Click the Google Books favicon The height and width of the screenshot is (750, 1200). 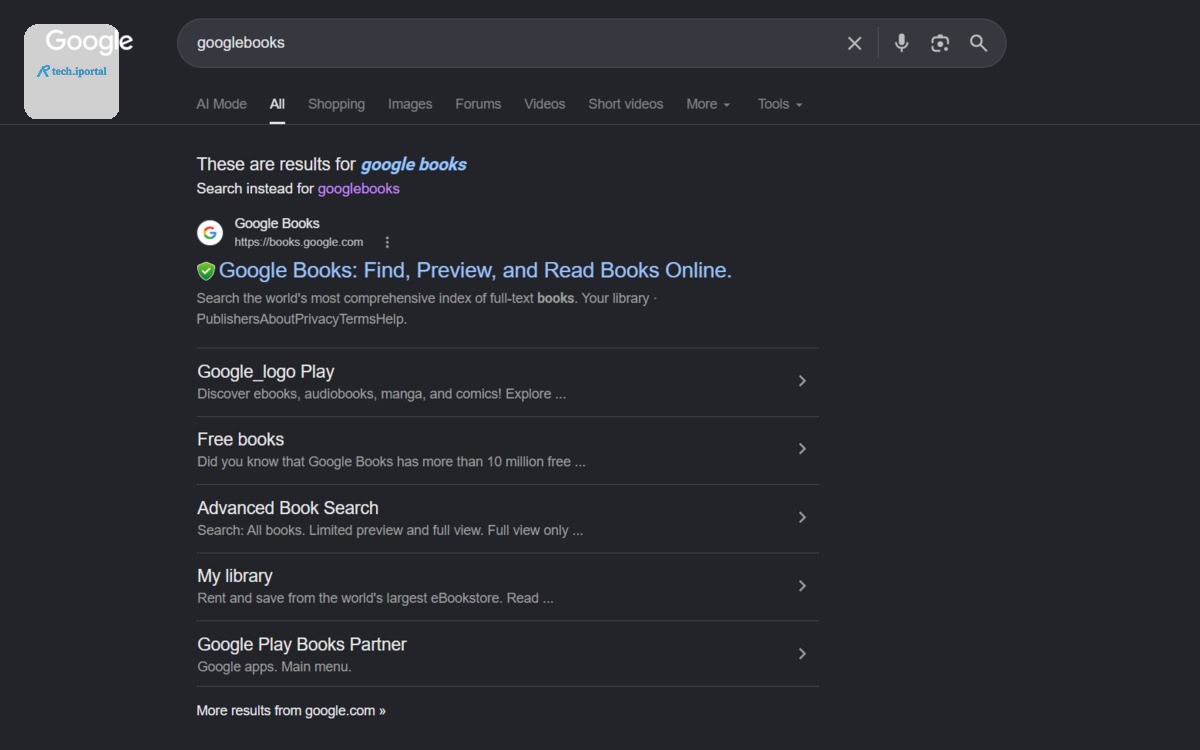(x=210, y=233)
